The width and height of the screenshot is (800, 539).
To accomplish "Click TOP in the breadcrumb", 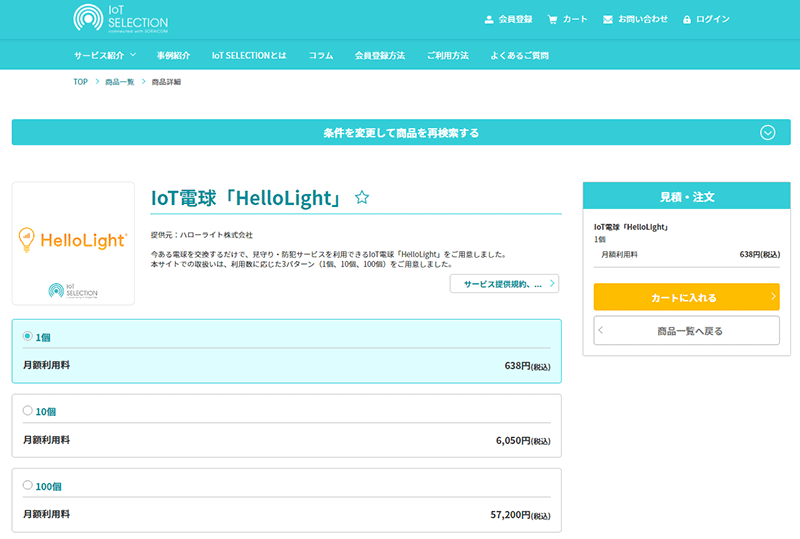I will [81, 82].
